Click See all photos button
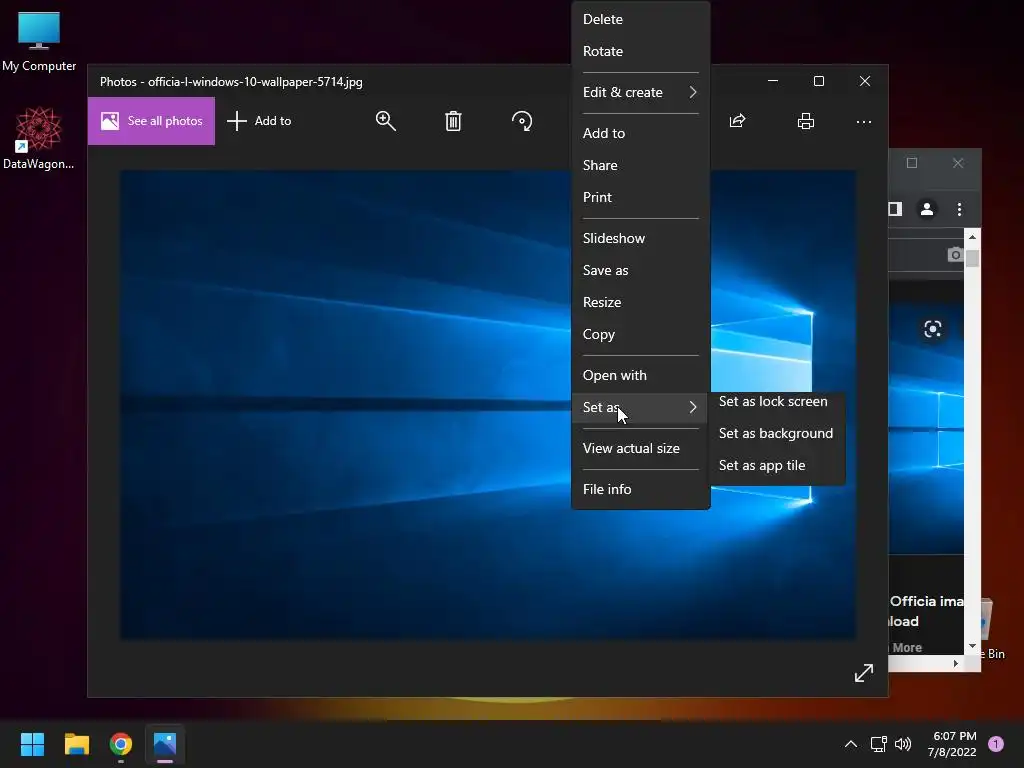The width and height of the screenshot is (1024, 768). point(152,121)
